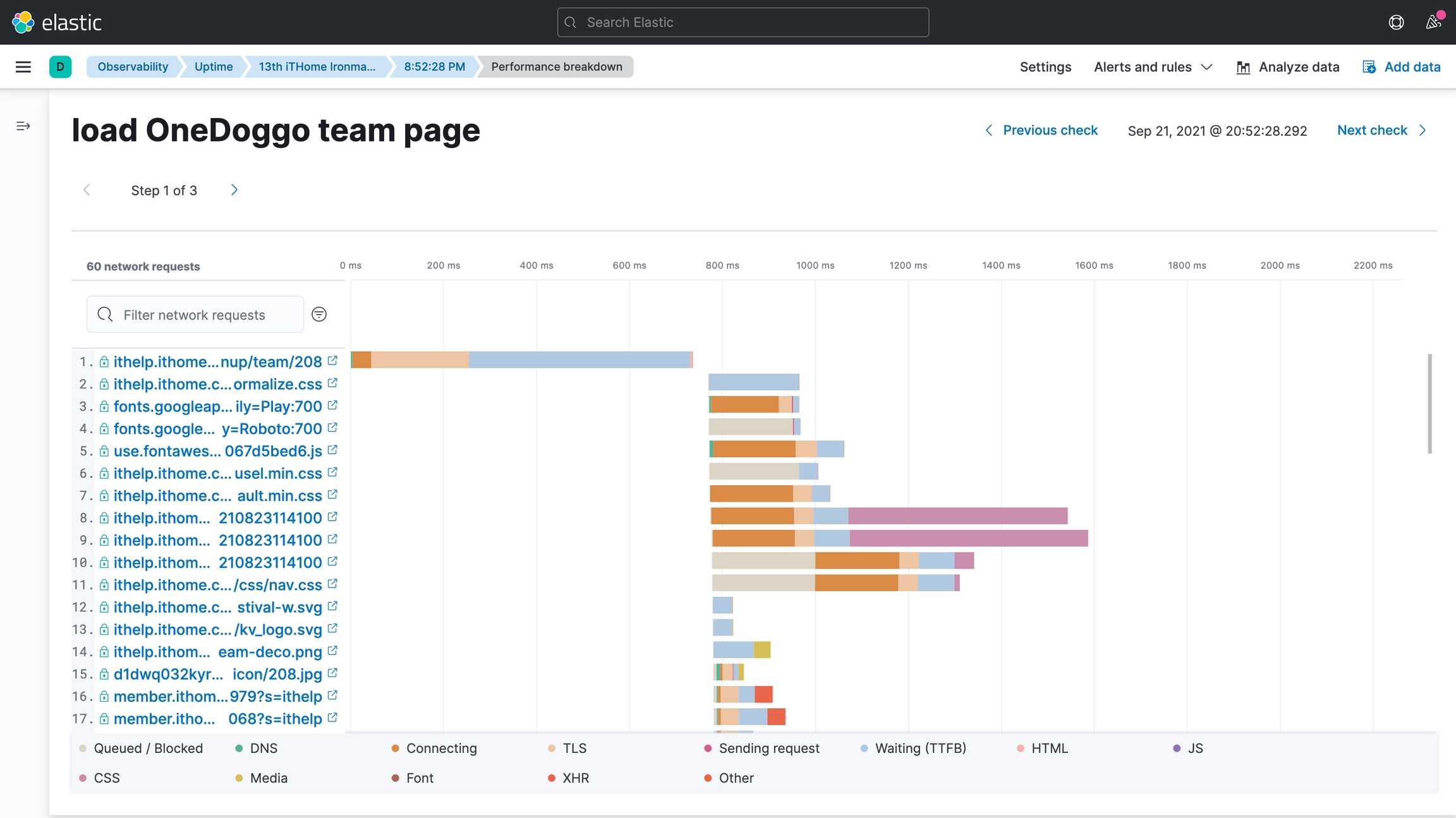
Task: Open the network request filter options icon
Action: [319, 315]
